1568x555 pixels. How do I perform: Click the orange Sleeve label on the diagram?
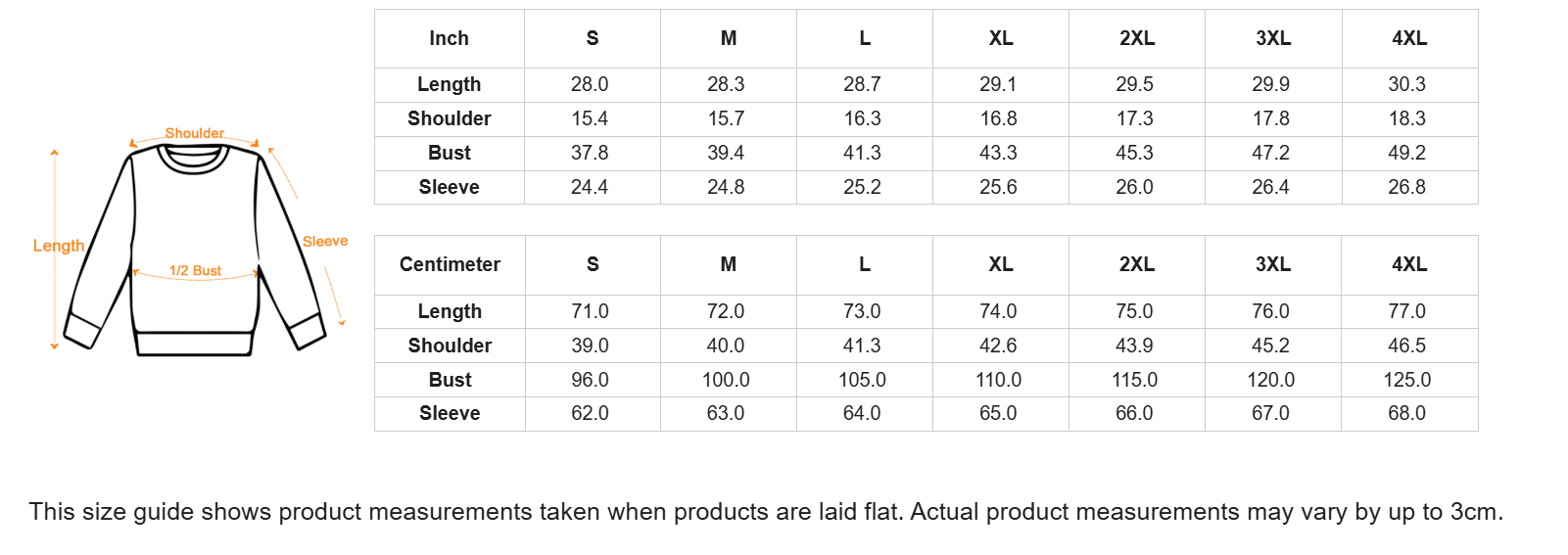324,242
